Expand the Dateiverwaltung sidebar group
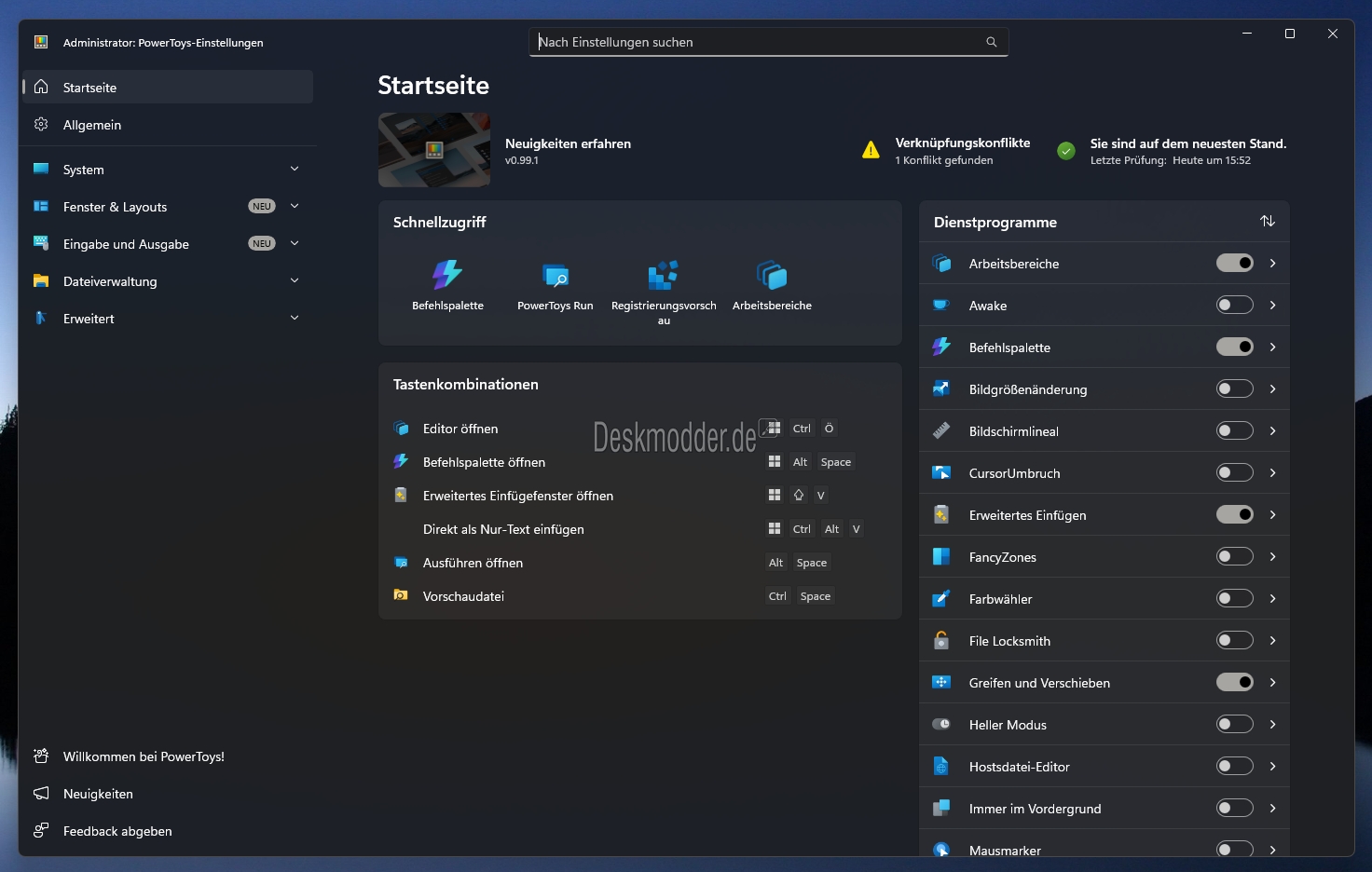The image size is (1372, 872). pos(295,281)
